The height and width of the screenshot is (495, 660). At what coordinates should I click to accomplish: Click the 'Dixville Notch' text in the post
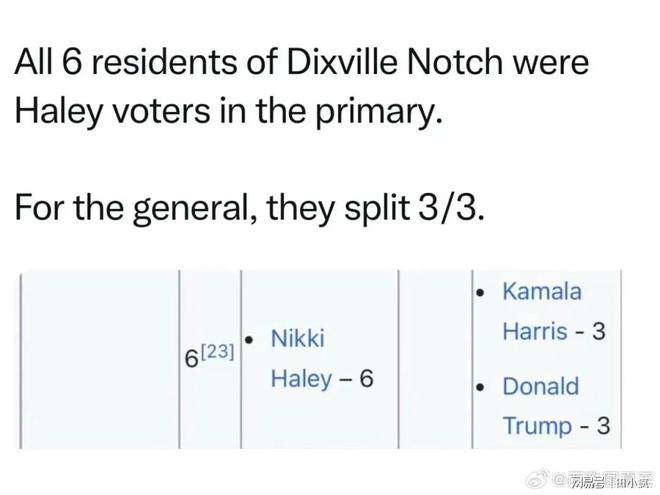click(395, 62)
